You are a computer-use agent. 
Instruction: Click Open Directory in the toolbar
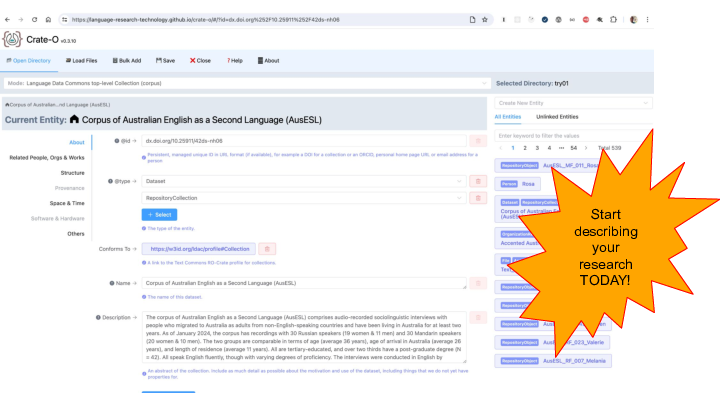[28, 61]
